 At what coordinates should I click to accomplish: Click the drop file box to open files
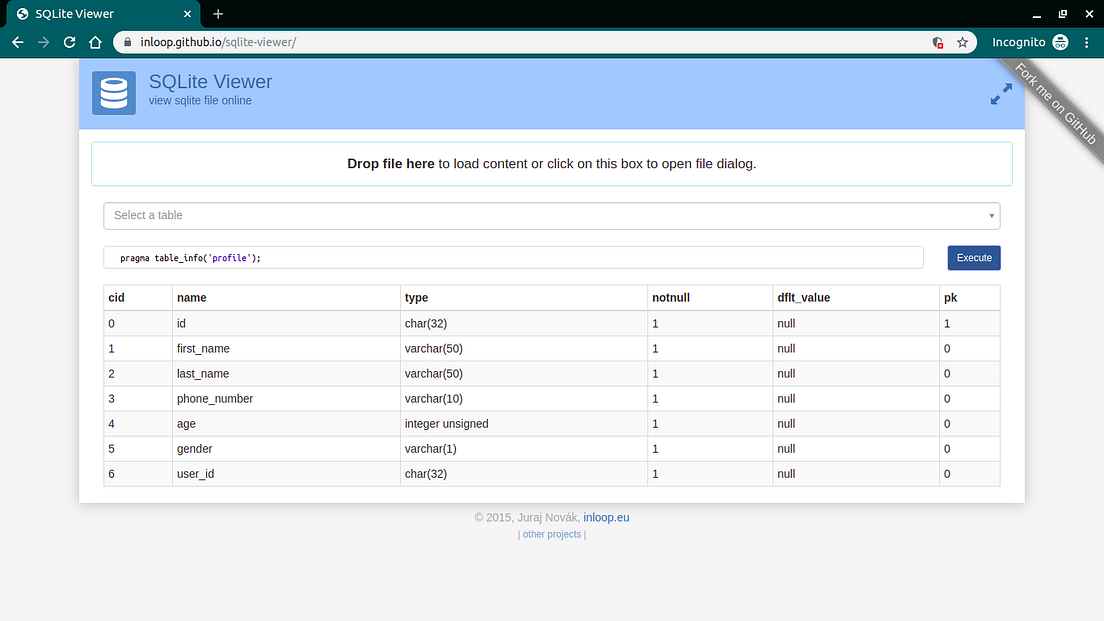pos(552,163)
